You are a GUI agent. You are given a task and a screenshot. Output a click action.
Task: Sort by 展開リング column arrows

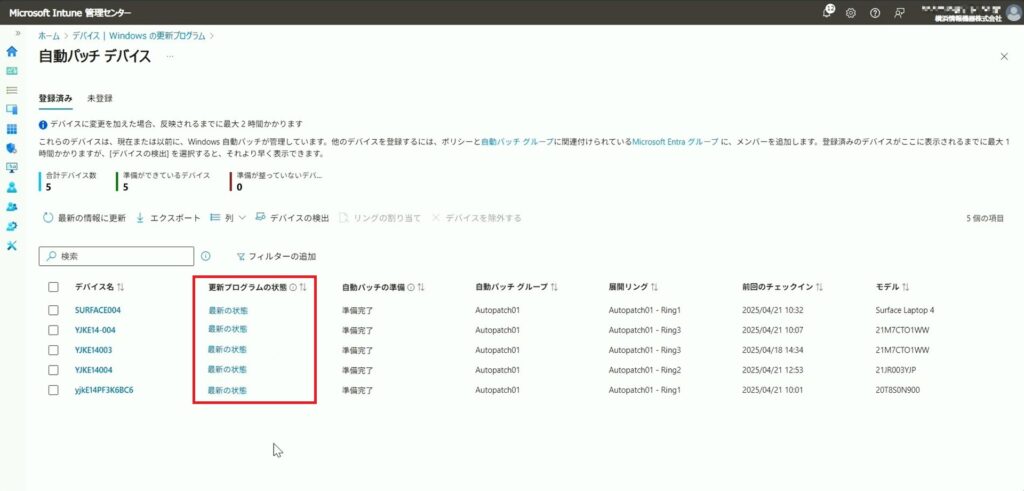pyautogui.click(x=654, y=287)
